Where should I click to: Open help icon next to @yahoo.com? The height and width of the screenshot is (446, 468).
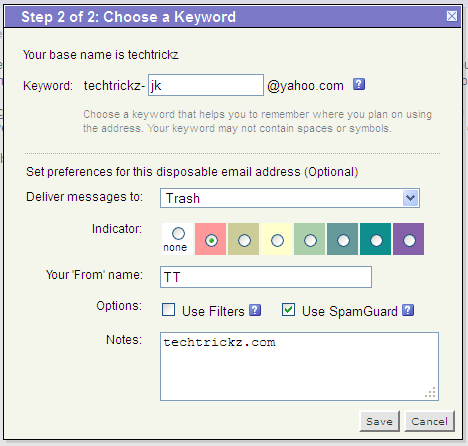(359, 84)
